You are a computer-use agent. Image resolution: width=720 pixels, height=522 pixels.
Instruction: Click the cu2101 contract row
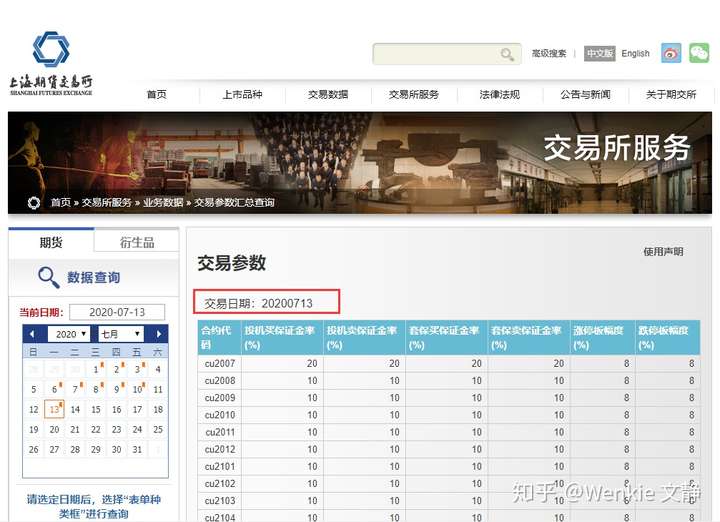(449, 466)
